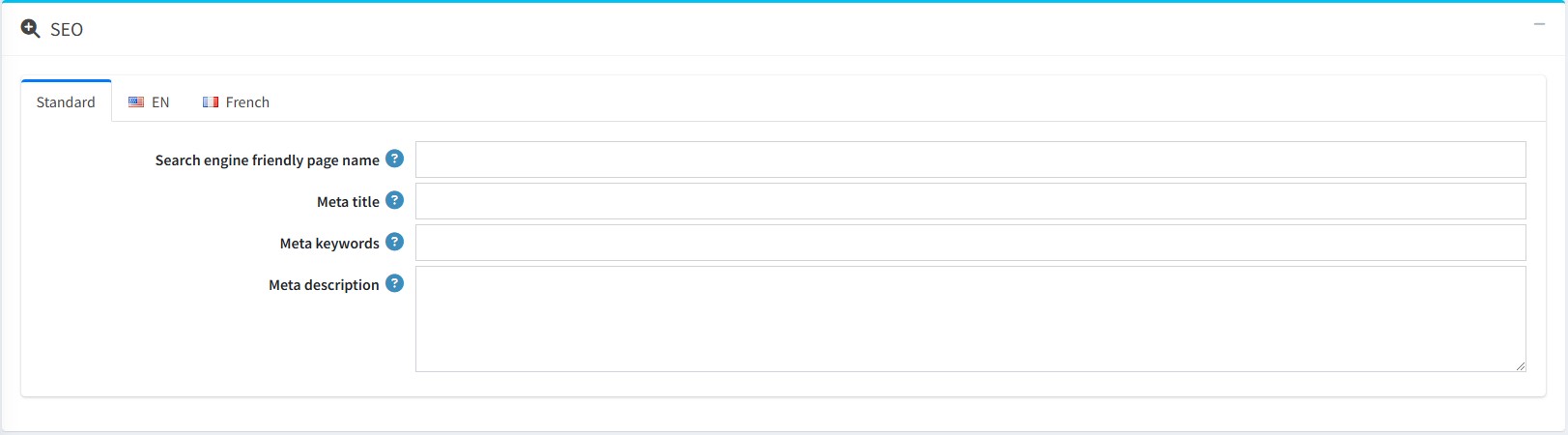This screenshot has height=435, width=1568.
Task: Click into the Meta title input
Action: click(970, 201)
